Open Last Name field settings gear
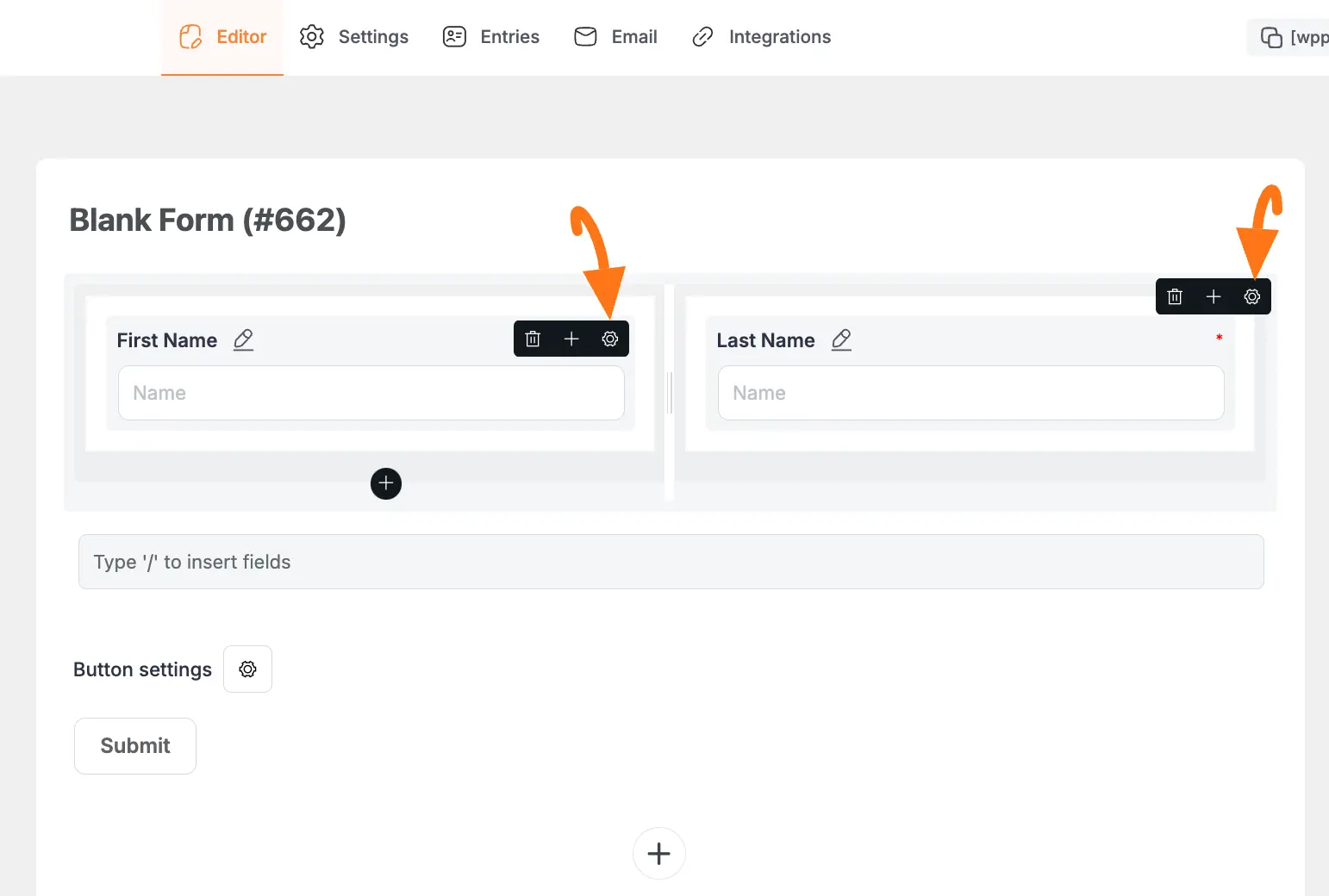 tap(1252, 296)
